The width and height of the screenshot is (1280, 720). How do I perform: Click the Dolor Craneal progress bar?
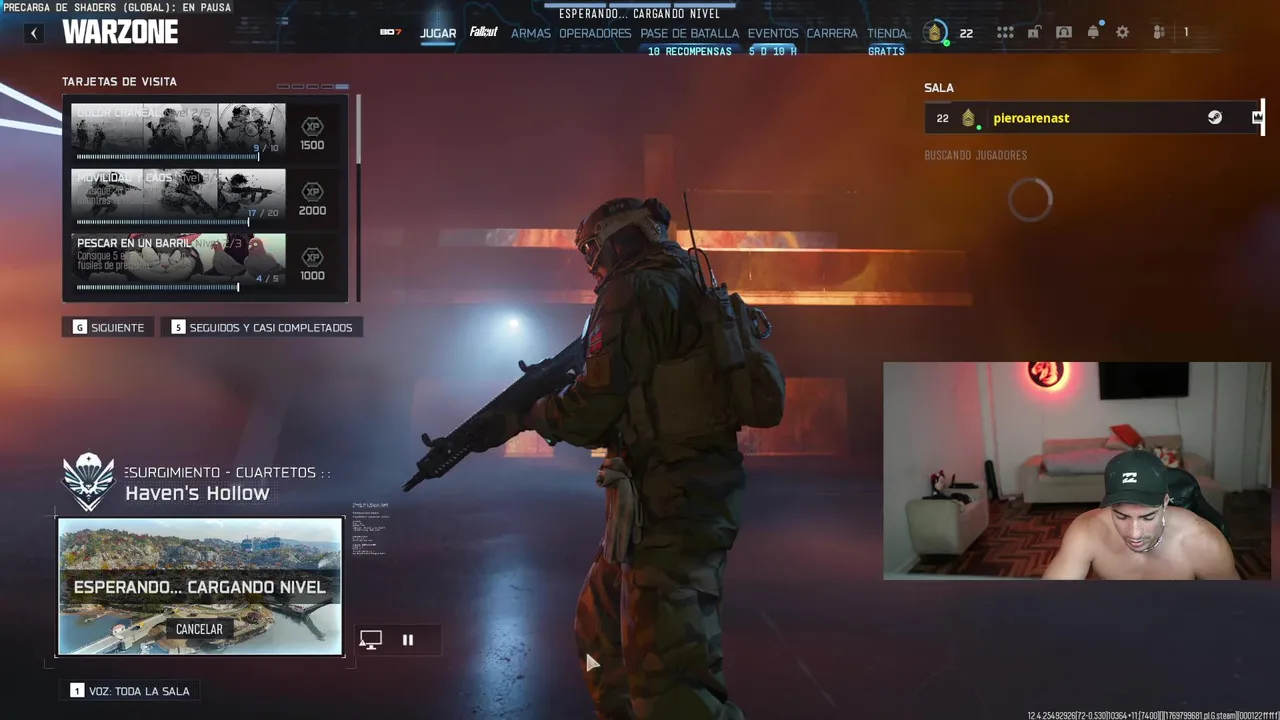(x=168, y=156)
